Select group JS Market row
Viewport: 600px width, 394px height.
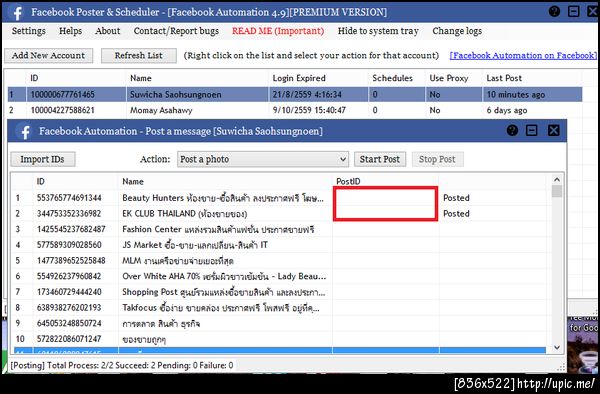tap(280, 245)
